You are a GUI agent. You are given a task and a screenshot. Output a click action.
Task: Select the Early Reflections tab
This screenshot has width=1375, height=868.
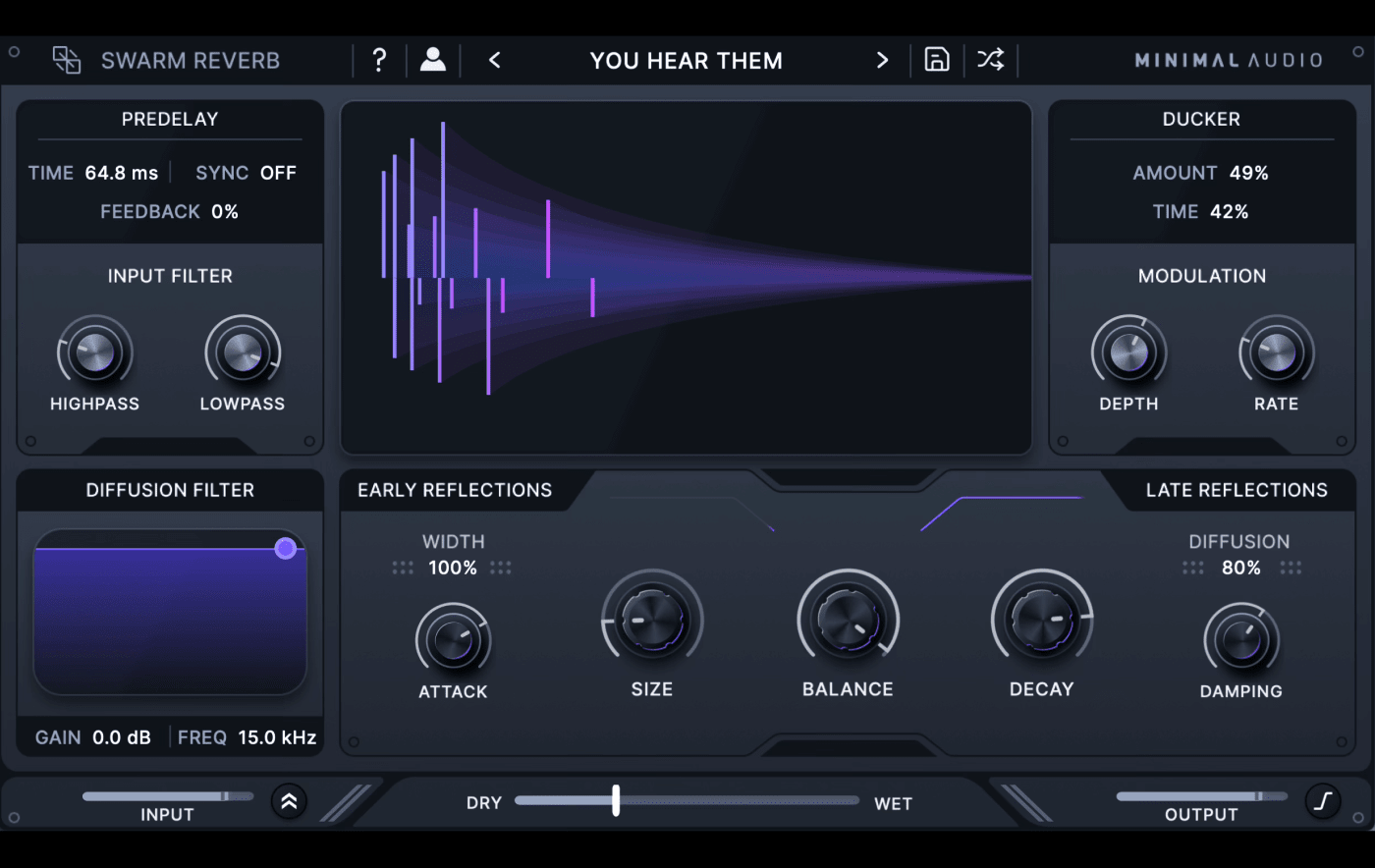(455, 490)
